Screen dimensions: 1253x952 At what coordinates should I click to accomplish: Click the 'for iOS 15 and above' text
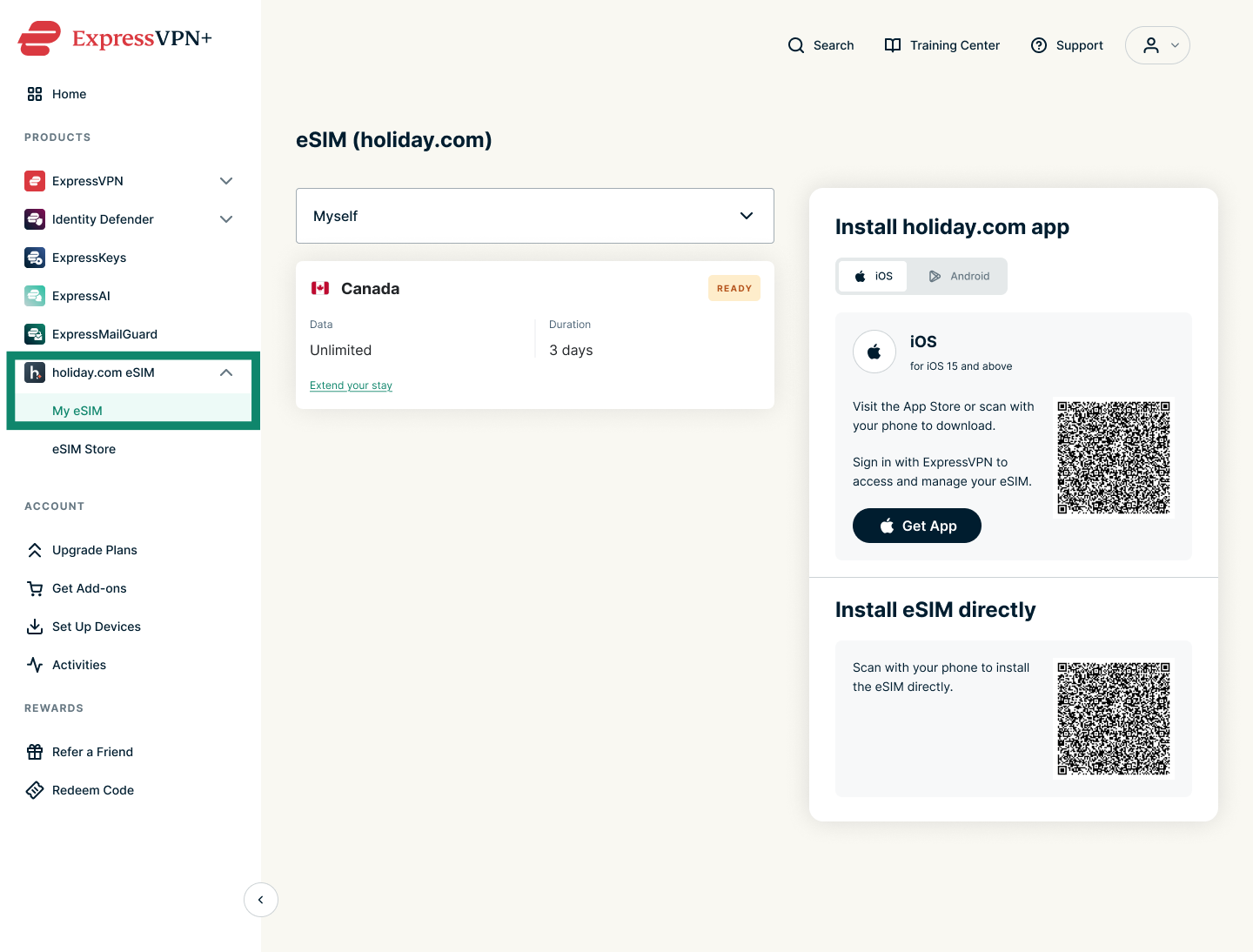coord(961,366)
